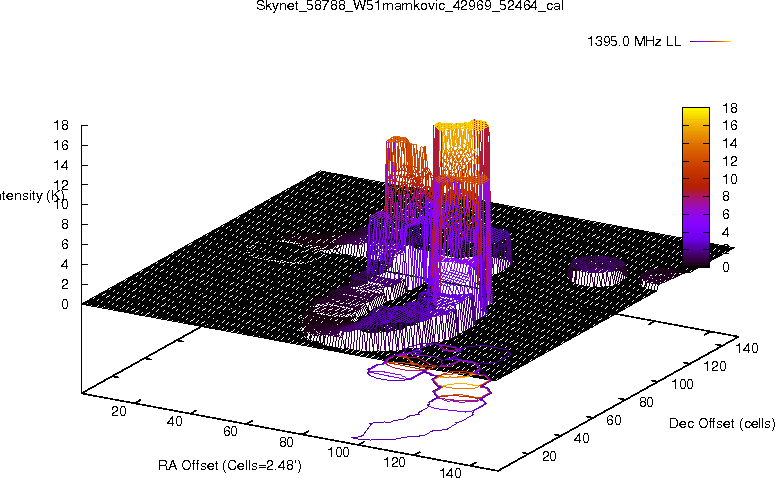Image resolution: width=775 pixels, height=478 pixels.
Task: Click tick 40 on the RA Offset axis
Action: (x=174, y=421)
